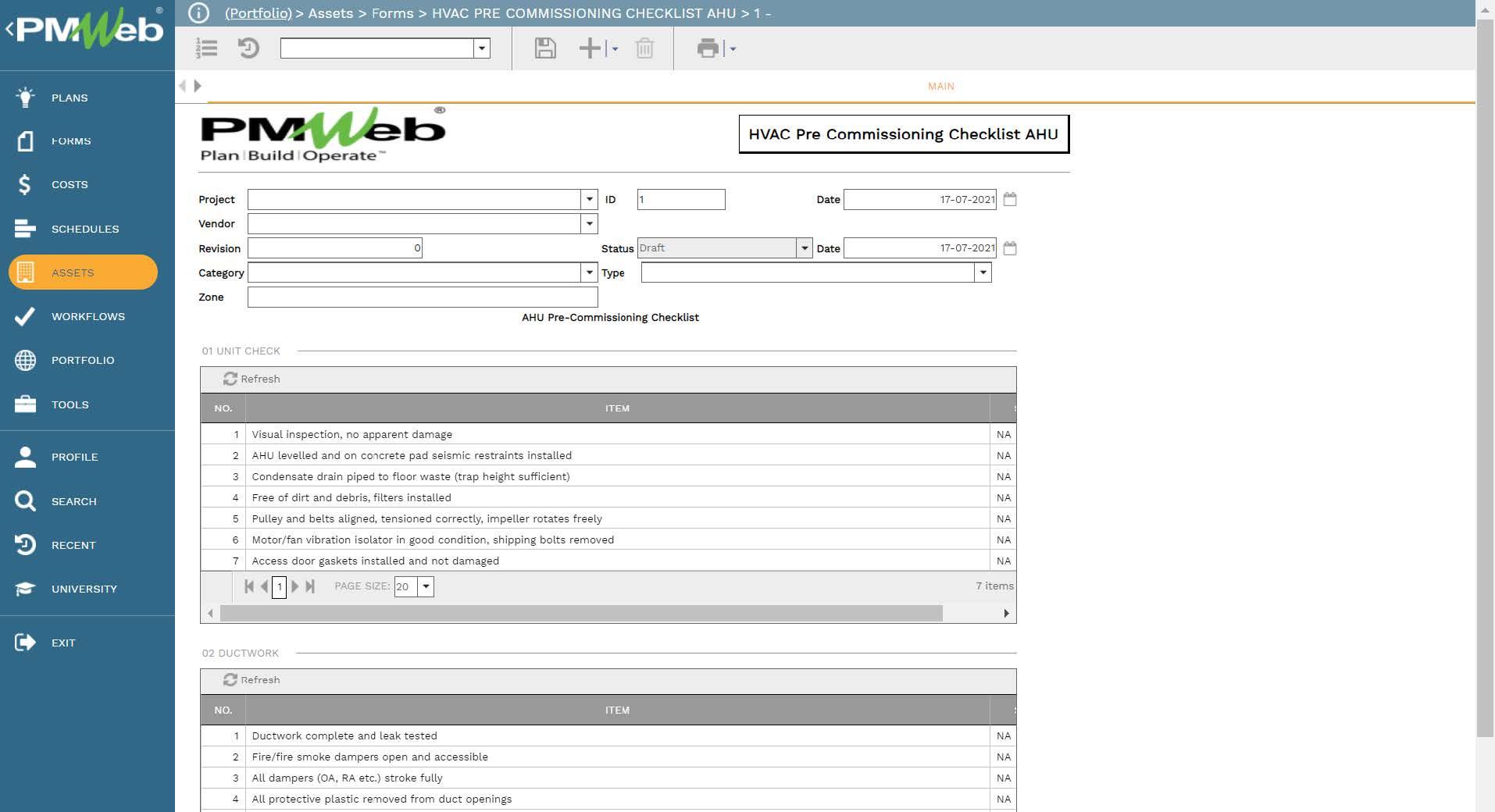Open the Category dropdown list

point(589,272)
